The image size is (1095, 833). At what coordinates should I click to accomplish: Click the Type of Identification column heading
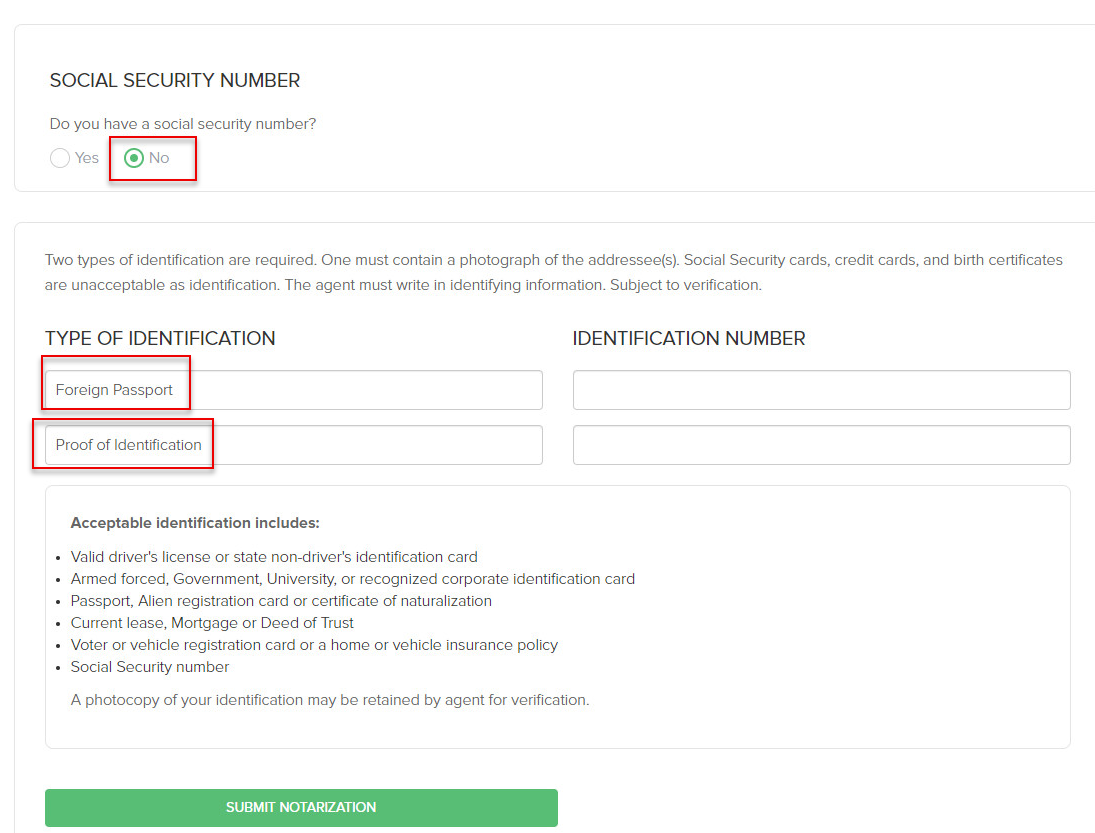[x=160, y=339]
